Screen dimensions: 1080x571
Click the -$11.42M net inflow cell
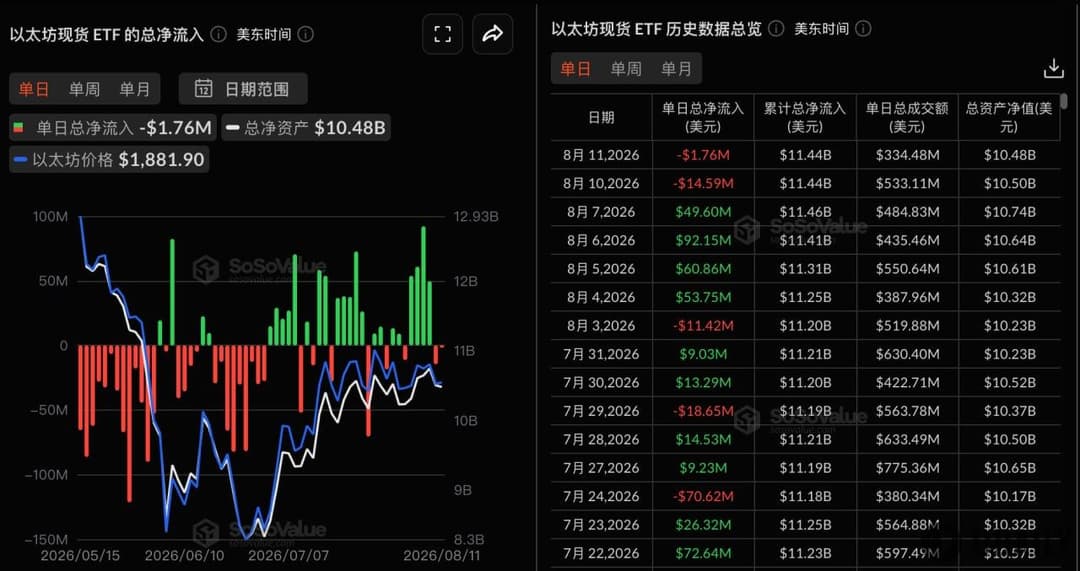point(703,325)
